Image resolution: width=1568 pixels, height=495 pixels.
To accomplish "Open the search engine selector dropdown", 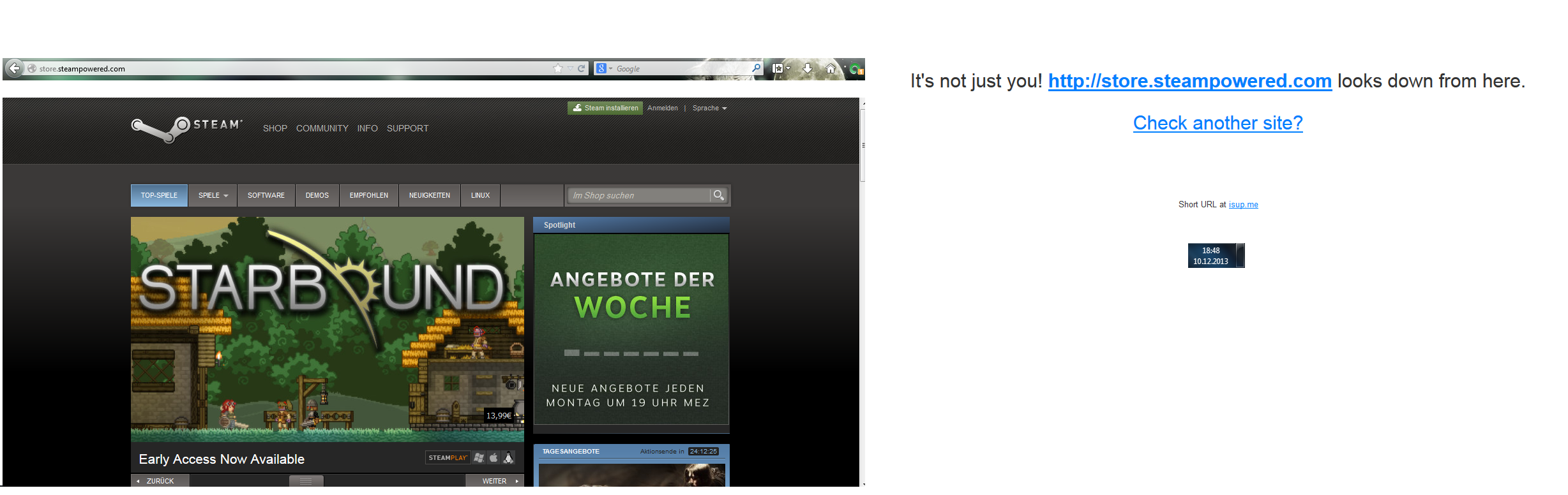I will (x=610, y=68).
